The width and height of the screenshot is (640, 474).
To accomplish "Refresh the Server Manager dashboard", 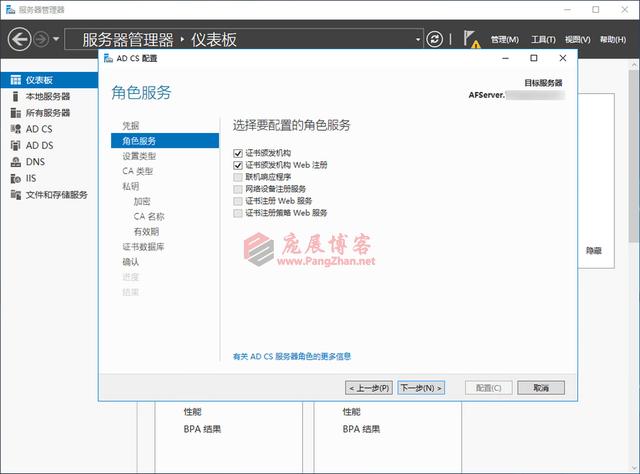I will pyautogui.click(x=434, y=40).
